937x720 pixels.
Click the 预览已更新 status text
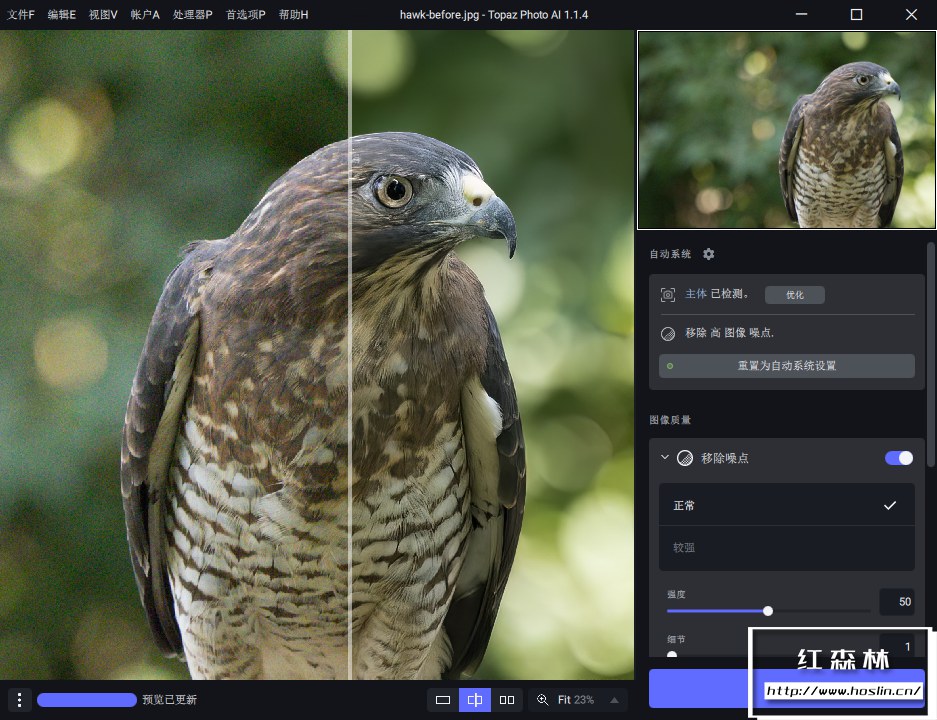170,700
